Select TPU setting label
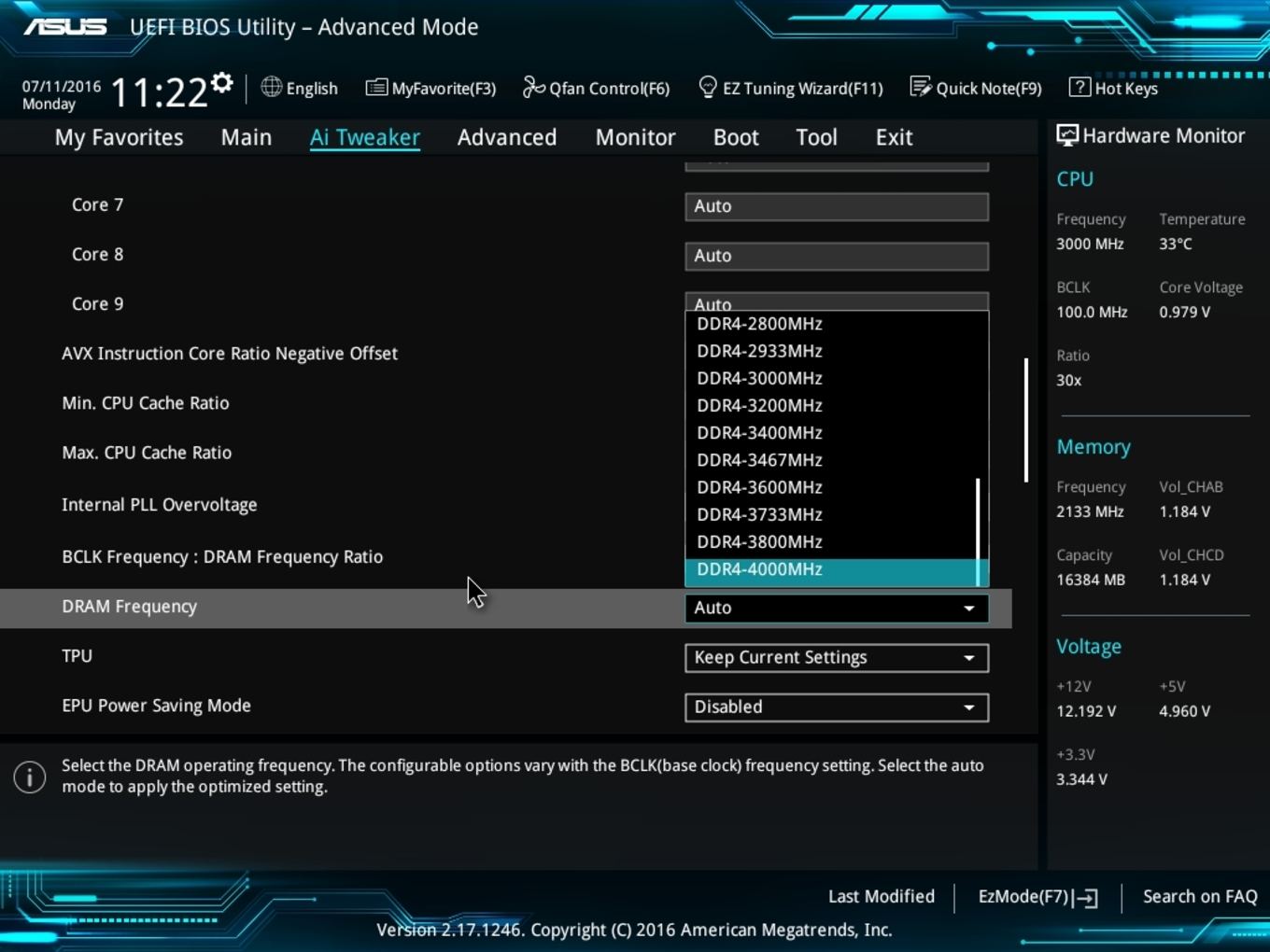This screenshot has height=952, width=1270. (77, 655)
